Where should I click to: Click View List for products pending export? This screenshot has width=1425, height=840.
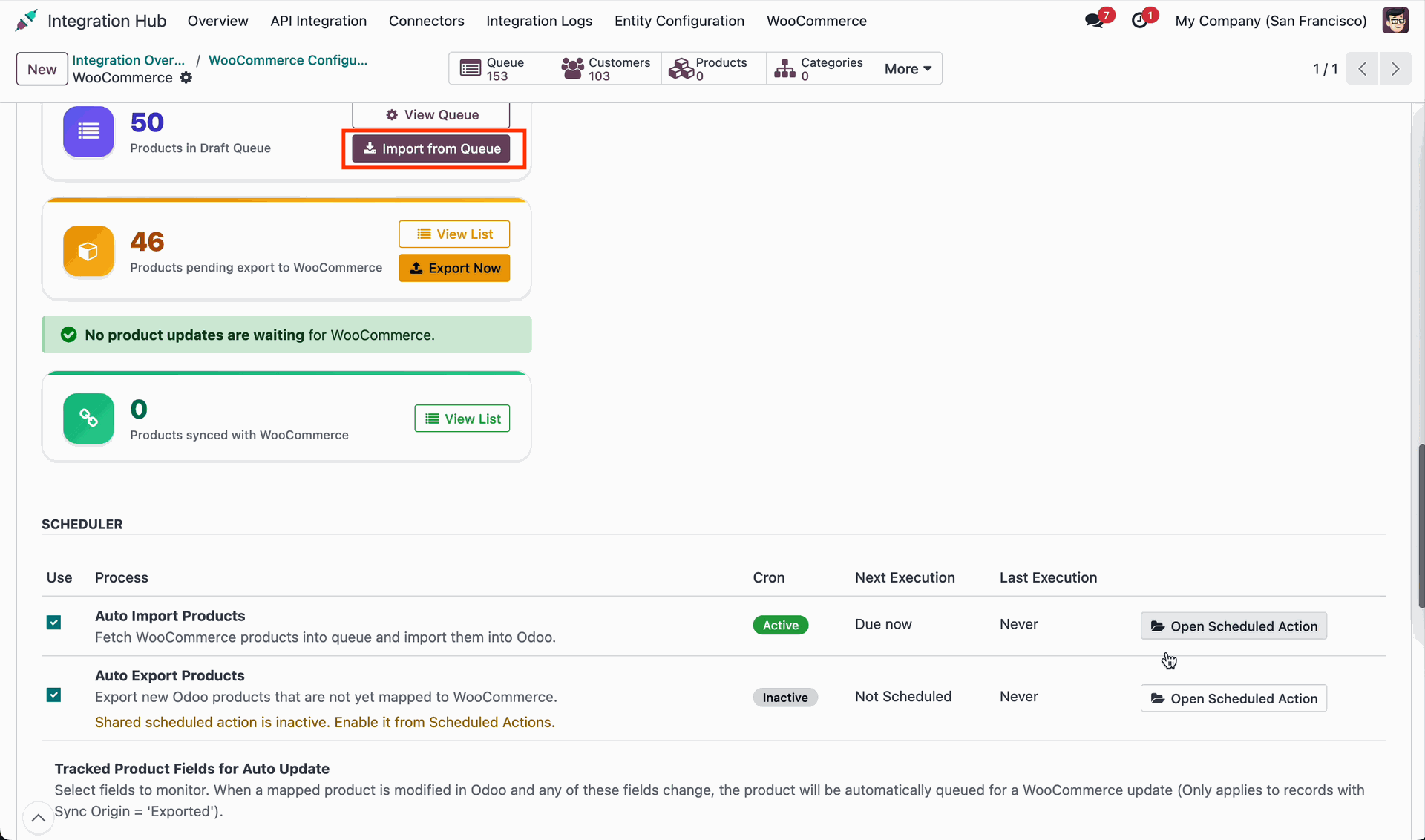click(x=454, y=234)
